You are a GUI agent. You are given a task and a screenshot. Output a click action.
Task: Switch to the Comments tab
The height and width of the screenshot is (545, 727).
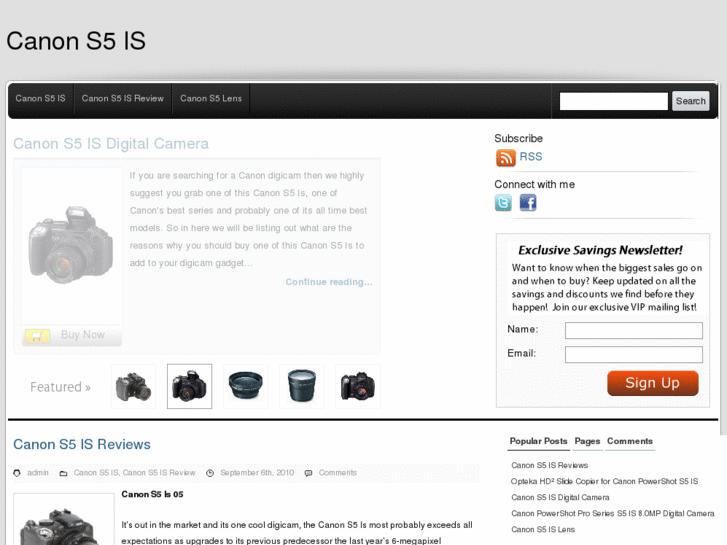(x=630, y=441)
